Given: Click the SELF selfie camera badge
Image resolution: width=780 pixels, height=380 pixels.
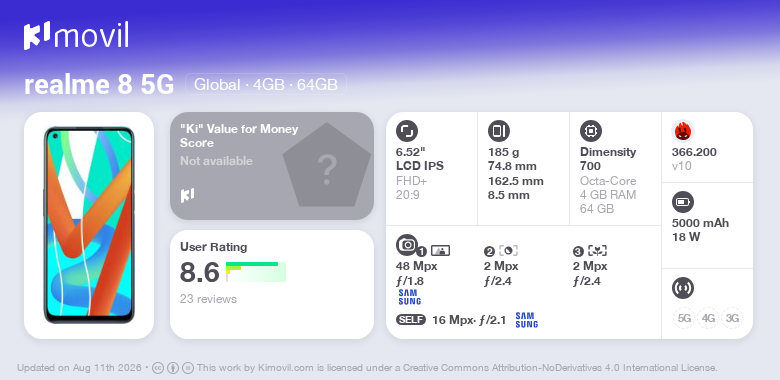Looking at the screenshot, I should [411, 320].
